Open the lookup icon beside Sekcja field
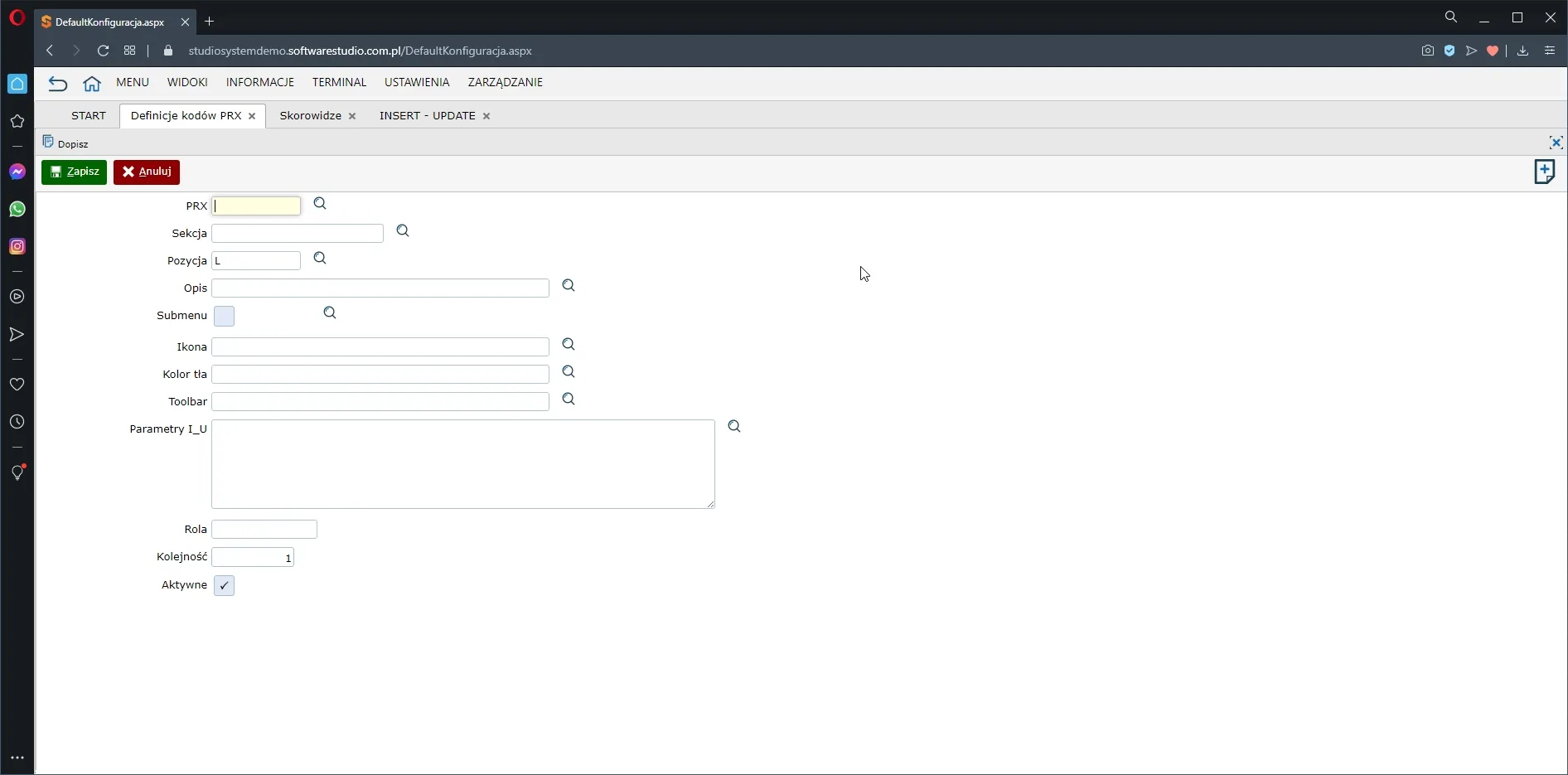The width and height of the screenshot is (1568, 775). (x=403, y=231)
